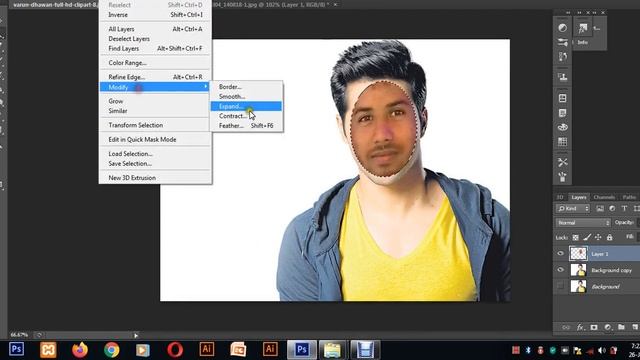640x360 pixels.
Task: Expand the collapsed icon dock arrows
Action: pos(568,13)
